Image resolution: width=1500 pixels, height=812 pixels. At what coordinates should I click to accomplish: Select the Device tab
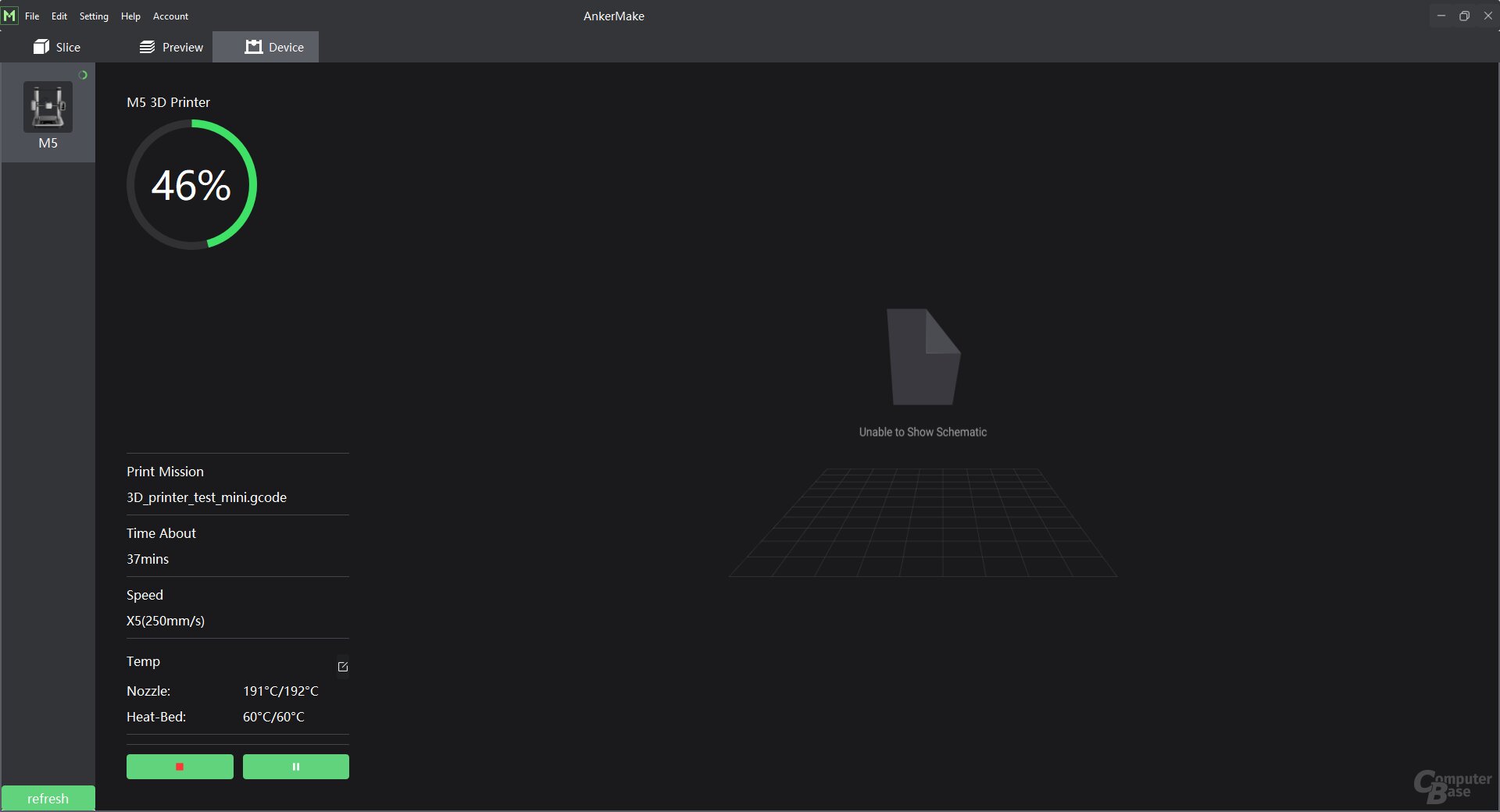[274, 47]
